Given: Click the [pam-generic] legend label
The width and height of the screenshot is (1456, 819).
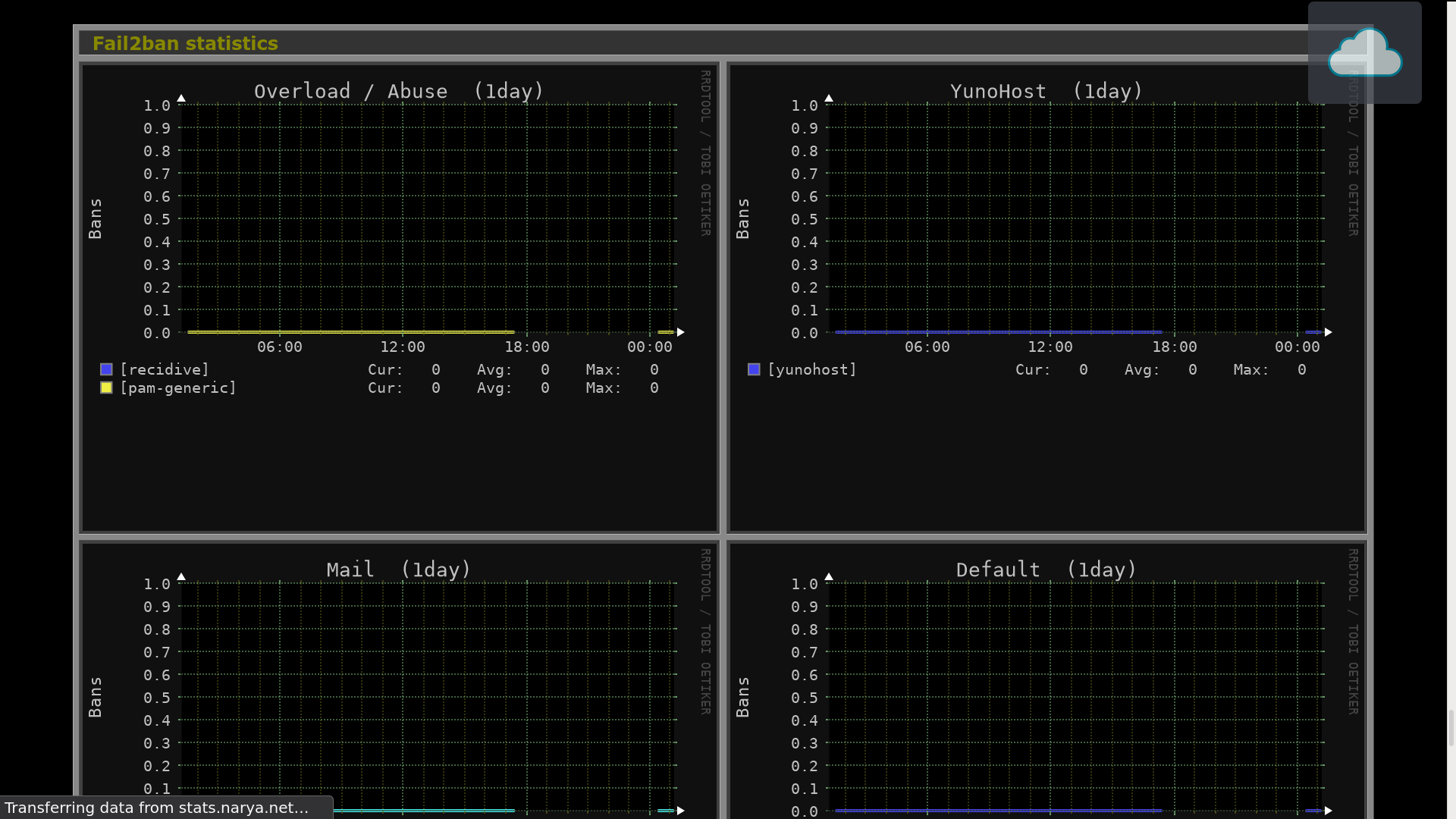Looking at the screenshot, I should pos(178,388).
